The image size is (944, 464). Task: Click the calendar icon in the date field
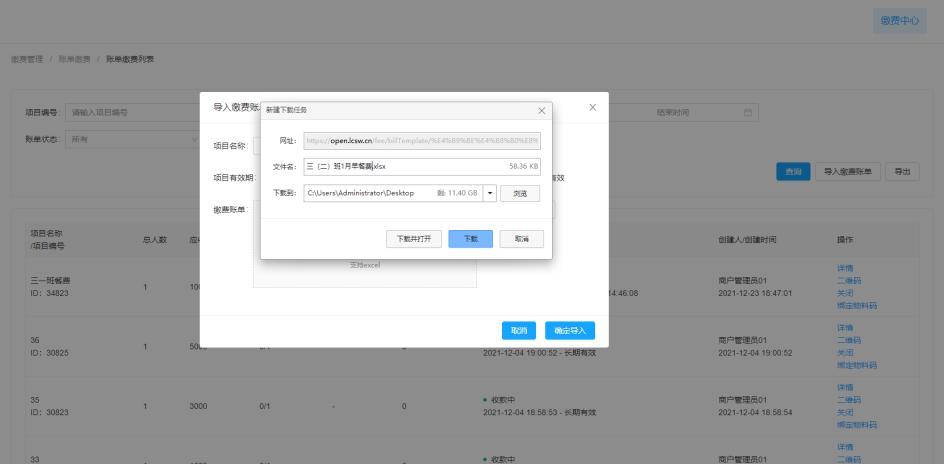pos(748,113)
